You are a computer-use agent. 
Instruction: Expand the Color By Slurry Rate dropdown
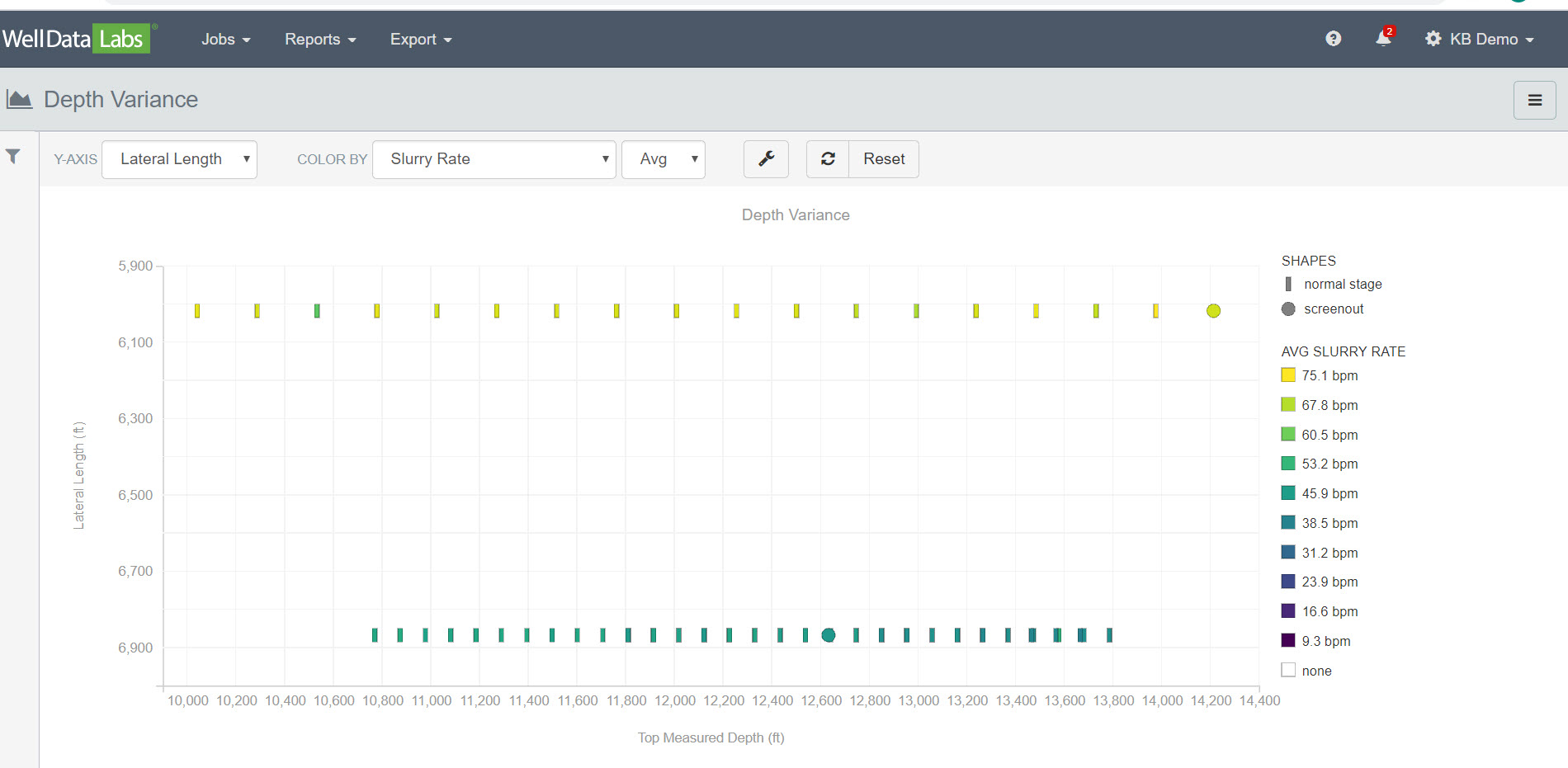494,159
